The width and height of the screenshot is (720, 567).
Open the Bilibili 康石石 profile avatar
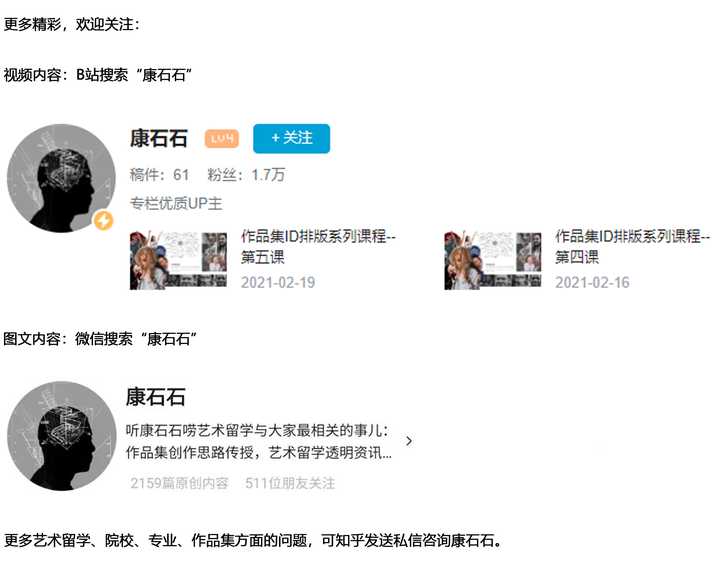61,178
